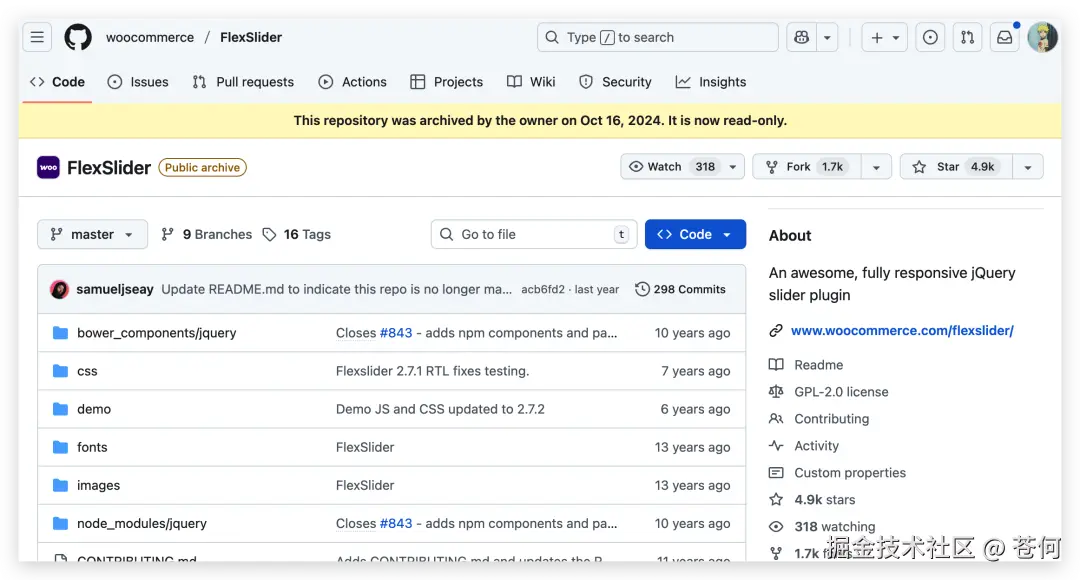
Task: Open the Copilot chat icon
Action: click(x=801, y=38)
